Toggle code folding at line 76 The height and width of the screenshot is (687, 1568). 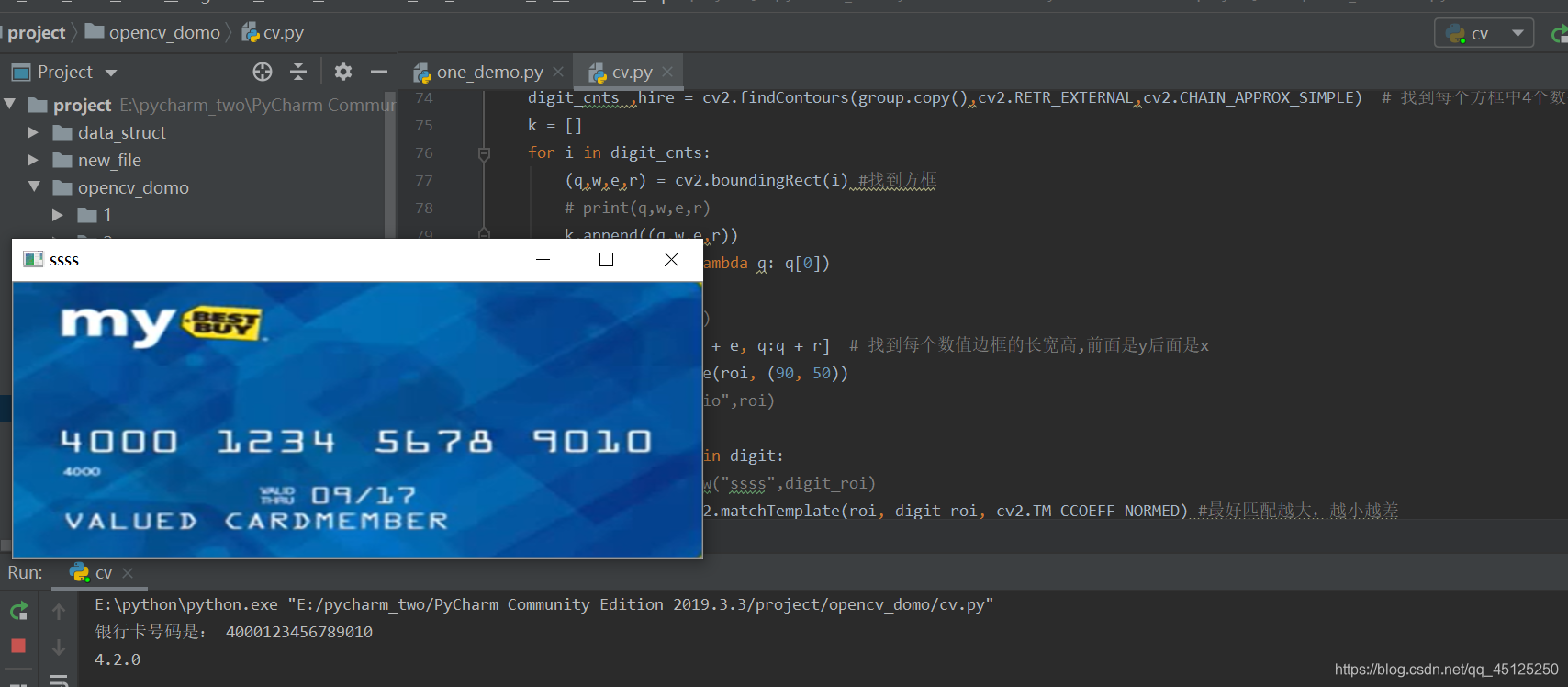point(484,153)
